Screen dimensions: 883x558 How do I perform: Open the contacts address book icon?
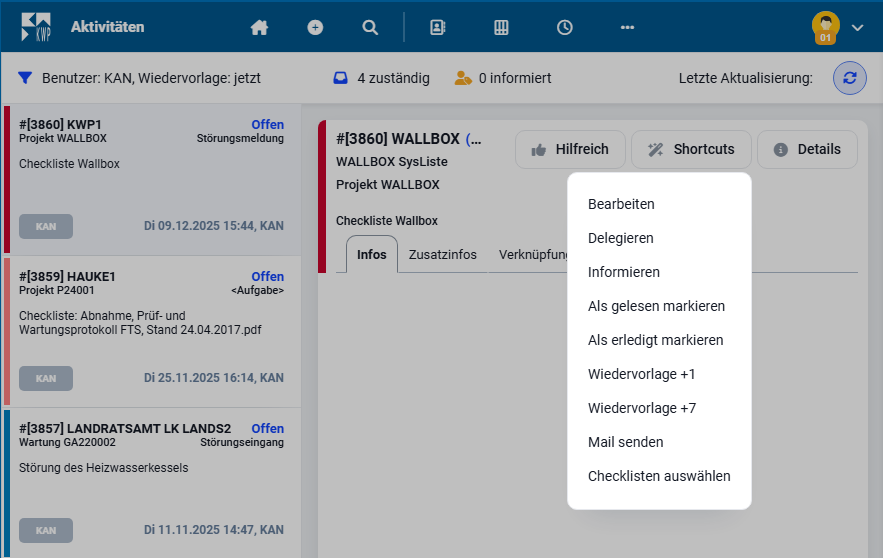tap(437, 28)
